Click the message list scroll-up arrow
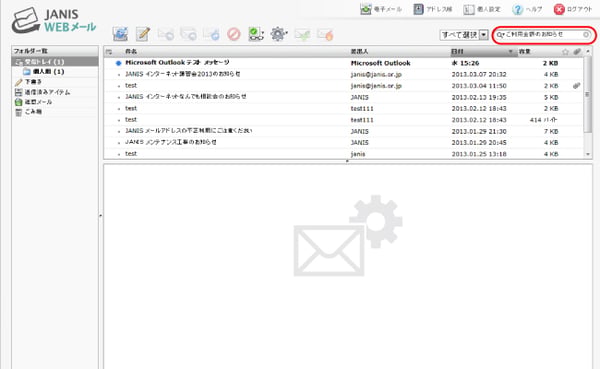This screenshot has height=369, width=600. pyautogui.click(x=588, y=51)
